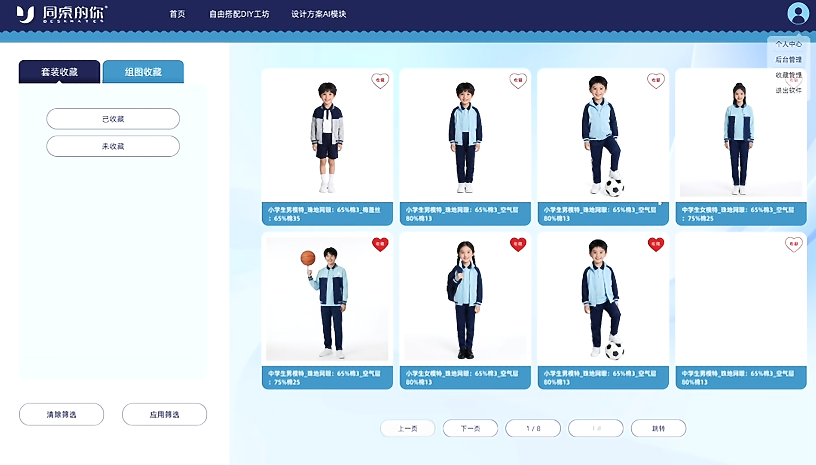Go to next page with 下一页
The height and width of the screenshot is (465, 816).
[x=470, y=429]
